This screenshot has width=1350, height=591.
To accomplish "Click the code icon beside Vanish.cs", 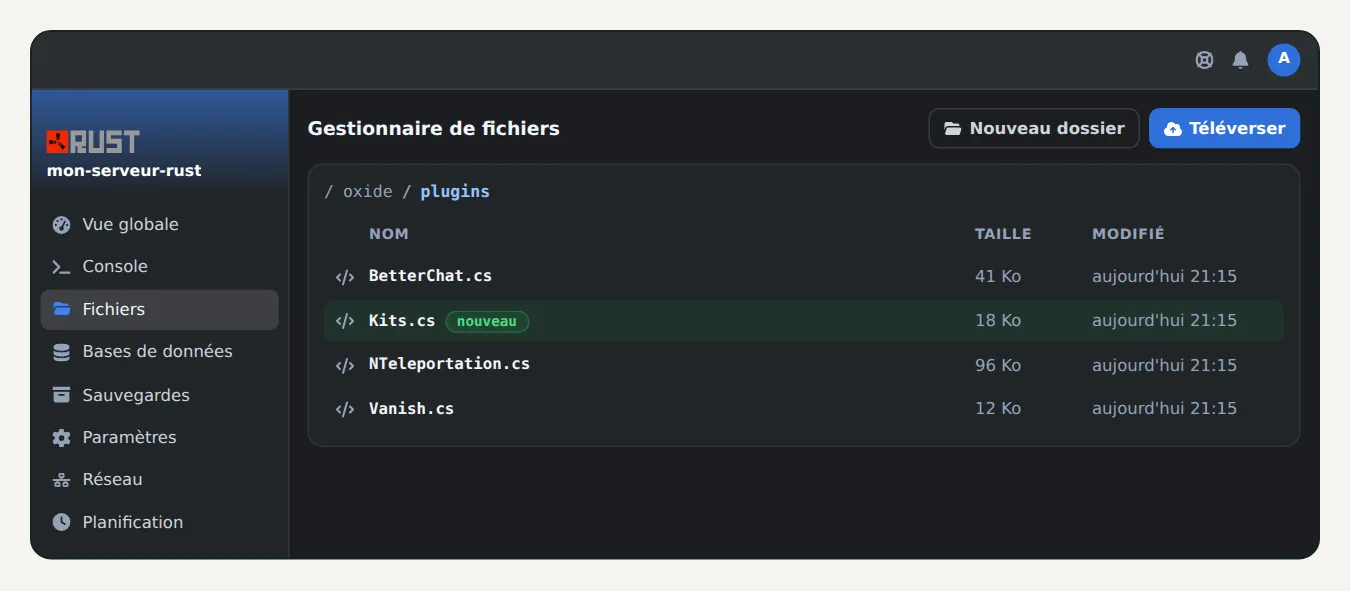I will coord(345,409).
